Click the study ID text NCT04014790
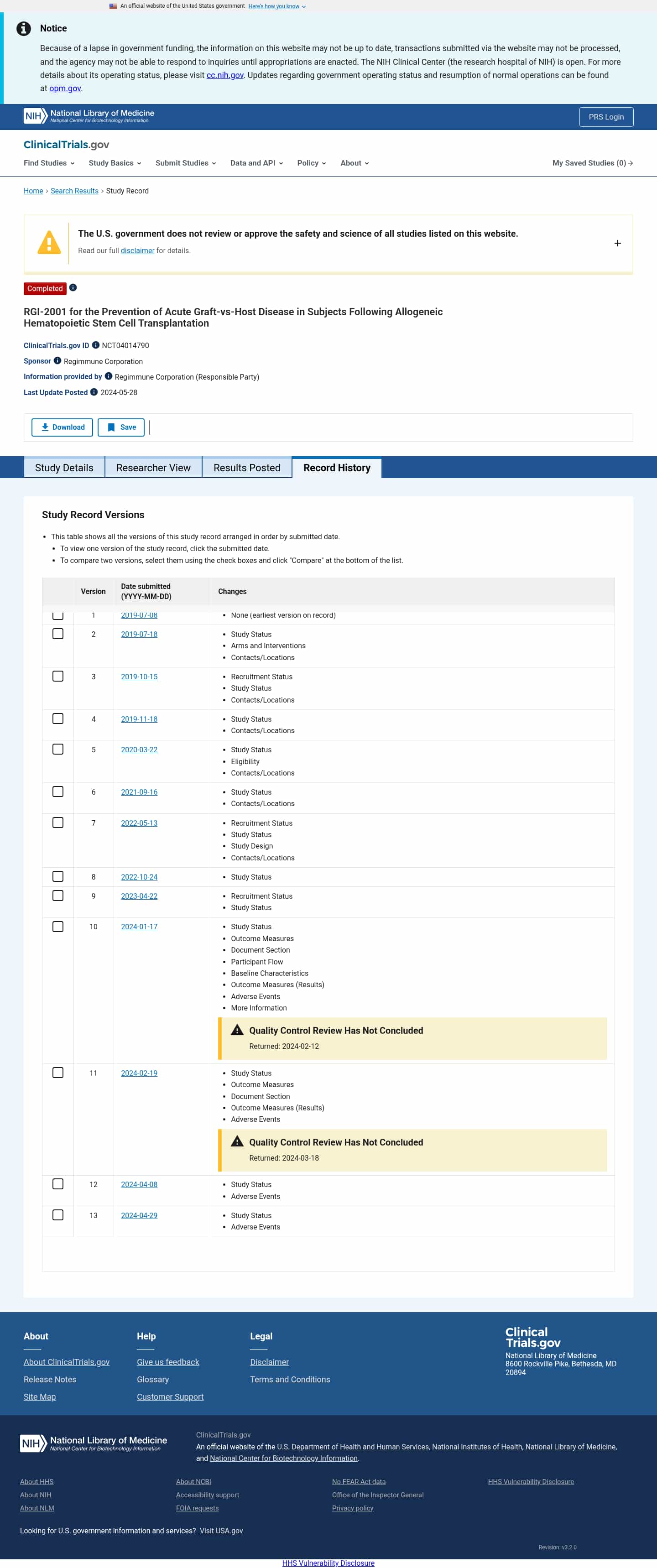 [125, 346]
